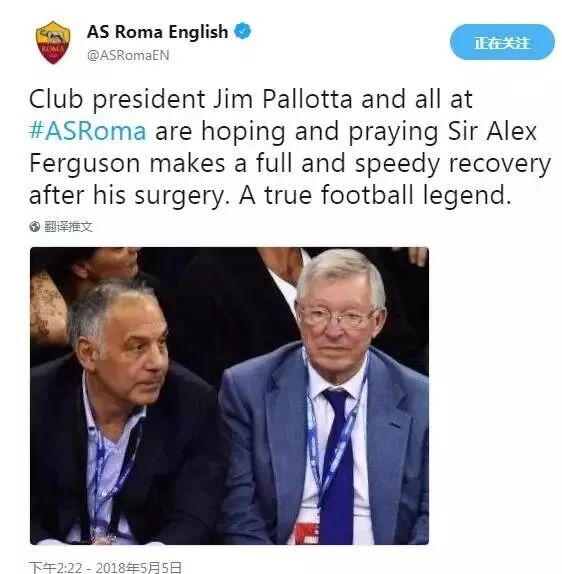Open the attached photo of two men
Image resolution: width=562 pixels, height=574 pixels.
pyautogui.click(x=229, y=396)
